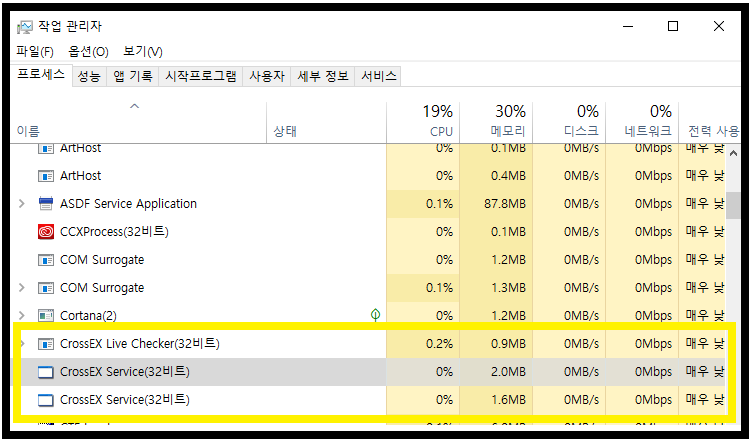
Task: Switch to the 서비스 tab
Action: 378,76
